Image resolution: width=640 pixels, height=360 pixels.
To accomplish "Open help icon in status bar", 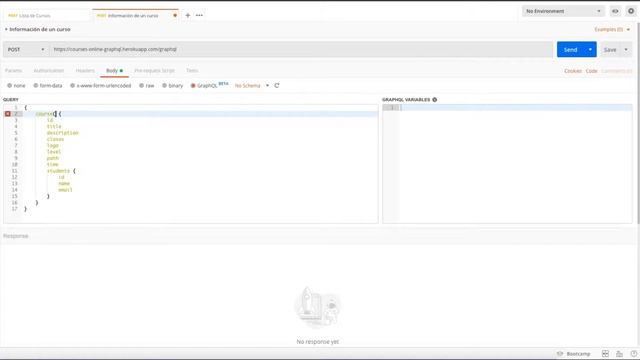I will tap(633, 354).
